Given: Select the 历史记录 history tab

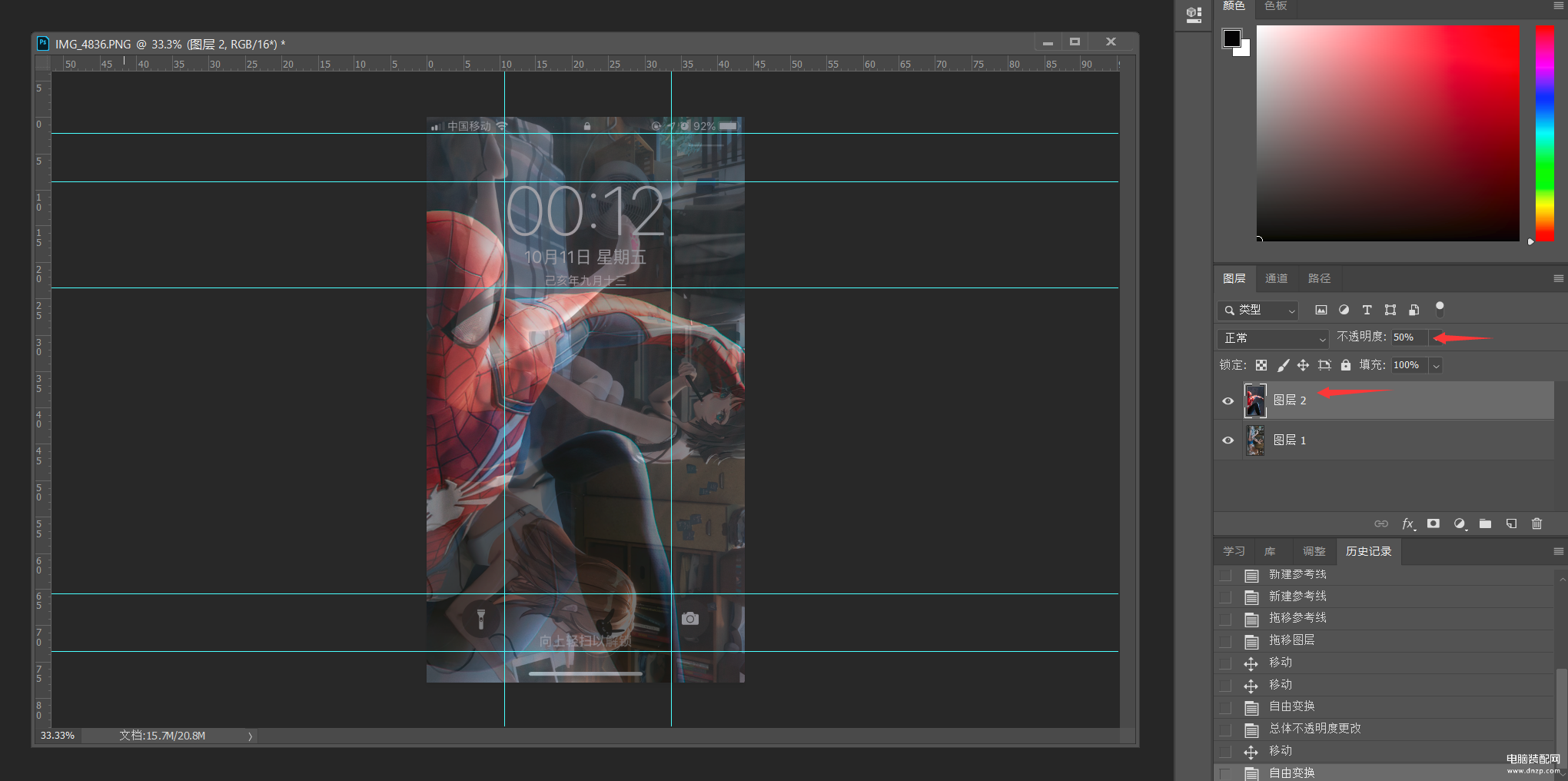Looking at the screenshot, I should click(x=1368, y=551).
